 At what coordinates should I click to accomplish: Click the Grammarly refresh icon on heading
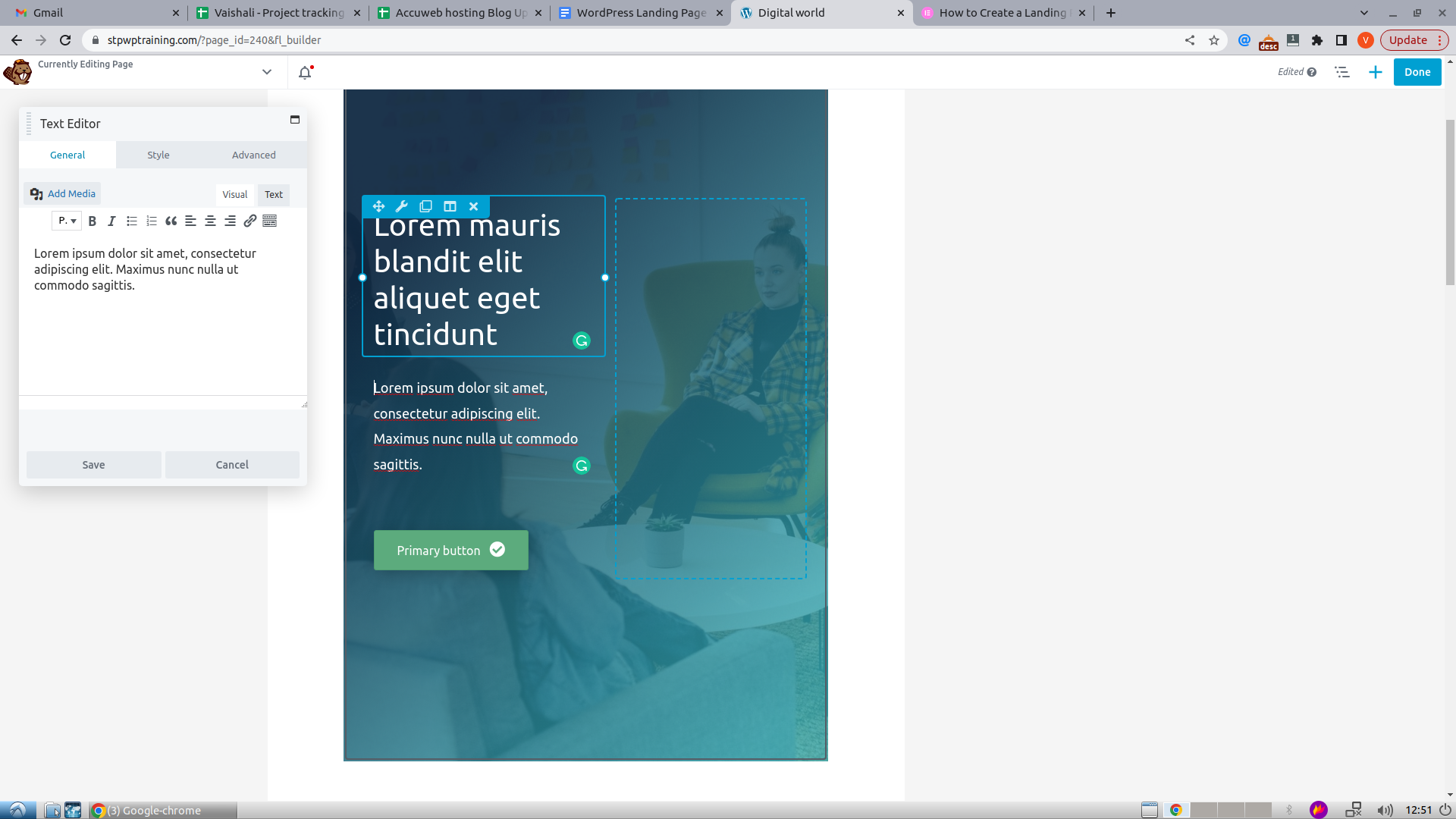coord(581,340)
